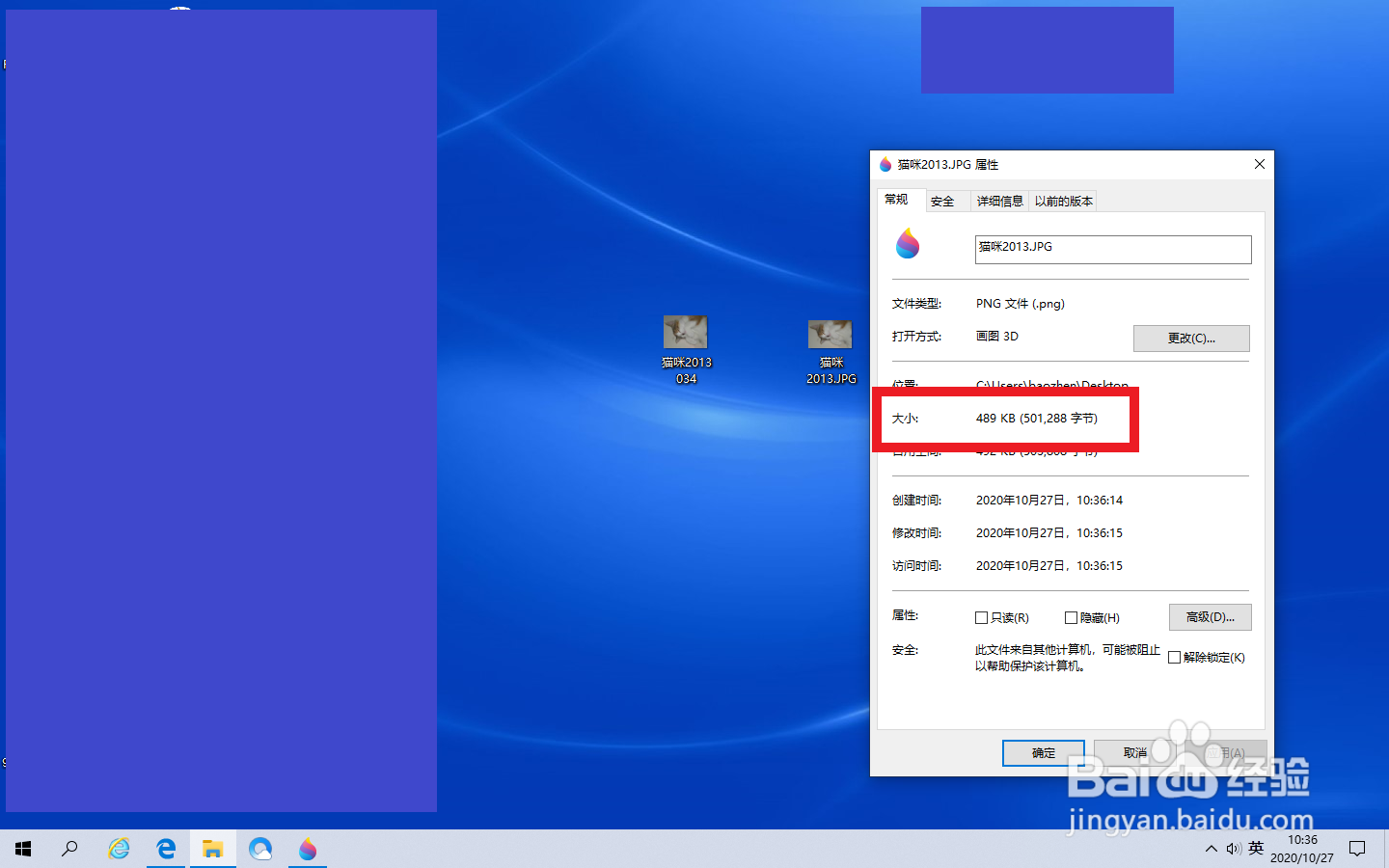Click size value 489 KB (501,288 字节)
Viewport: 1389px width, 868px height.
click(x=1036, y=419)
